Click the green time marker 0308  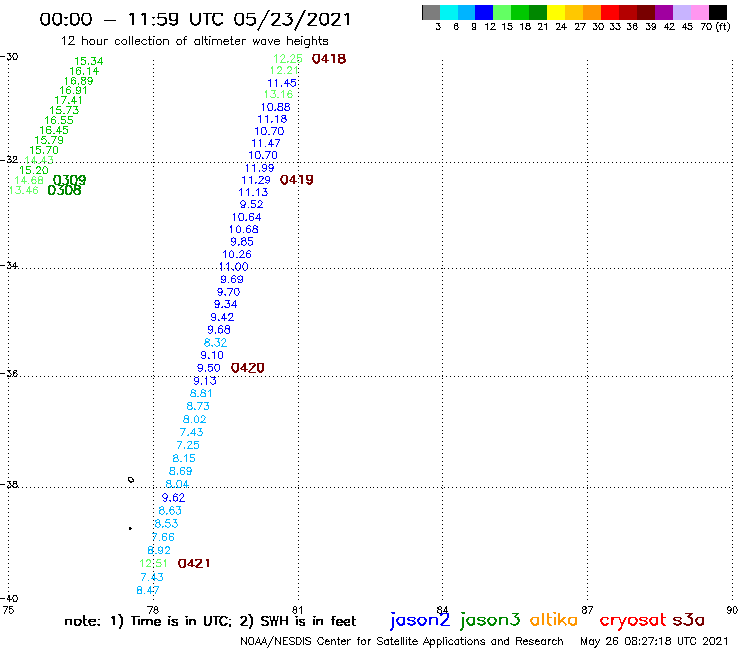pyautogui.click(x=64, y=190)
